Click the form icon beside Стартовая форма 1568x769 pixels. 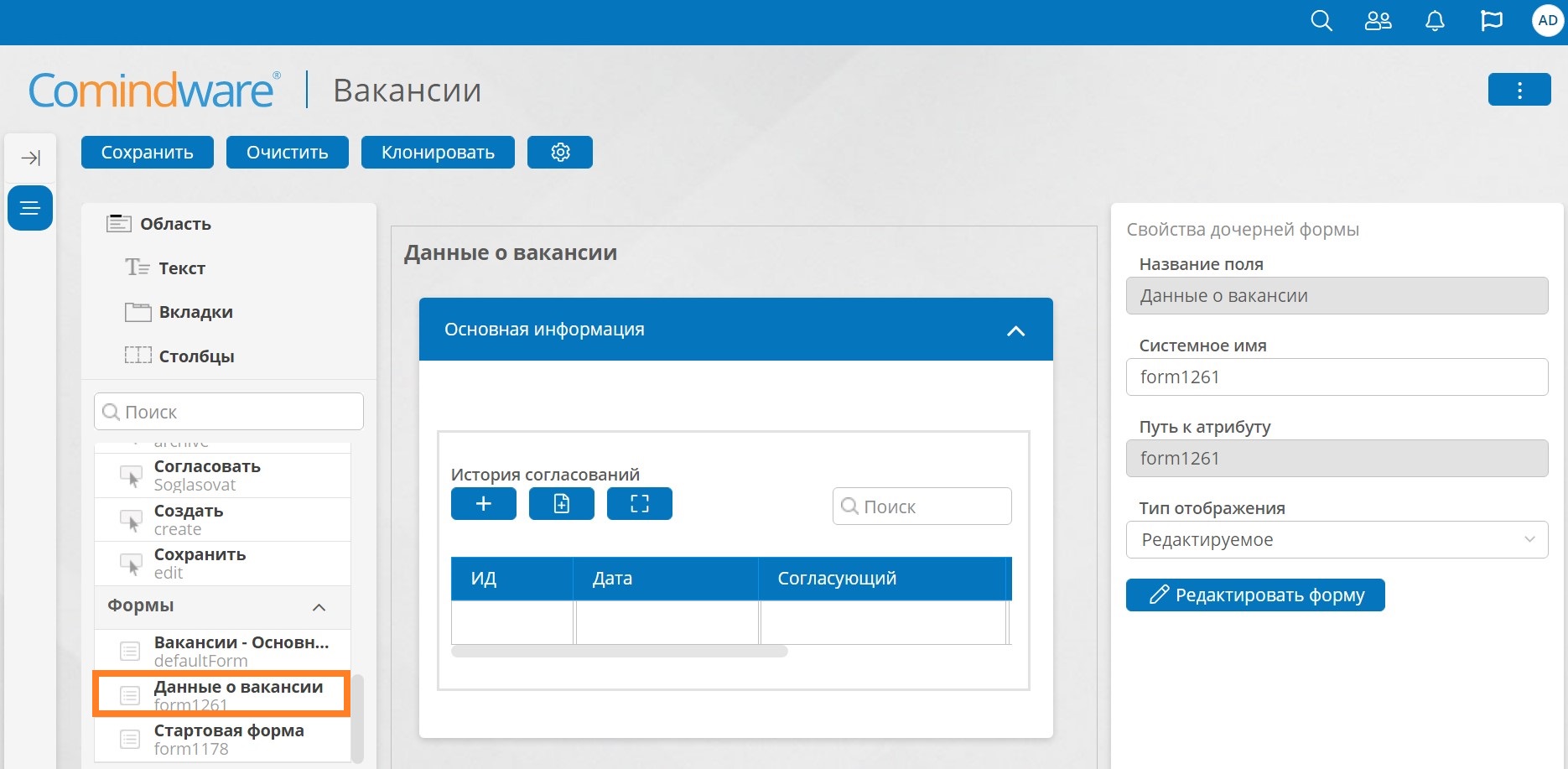coord(130,739)
